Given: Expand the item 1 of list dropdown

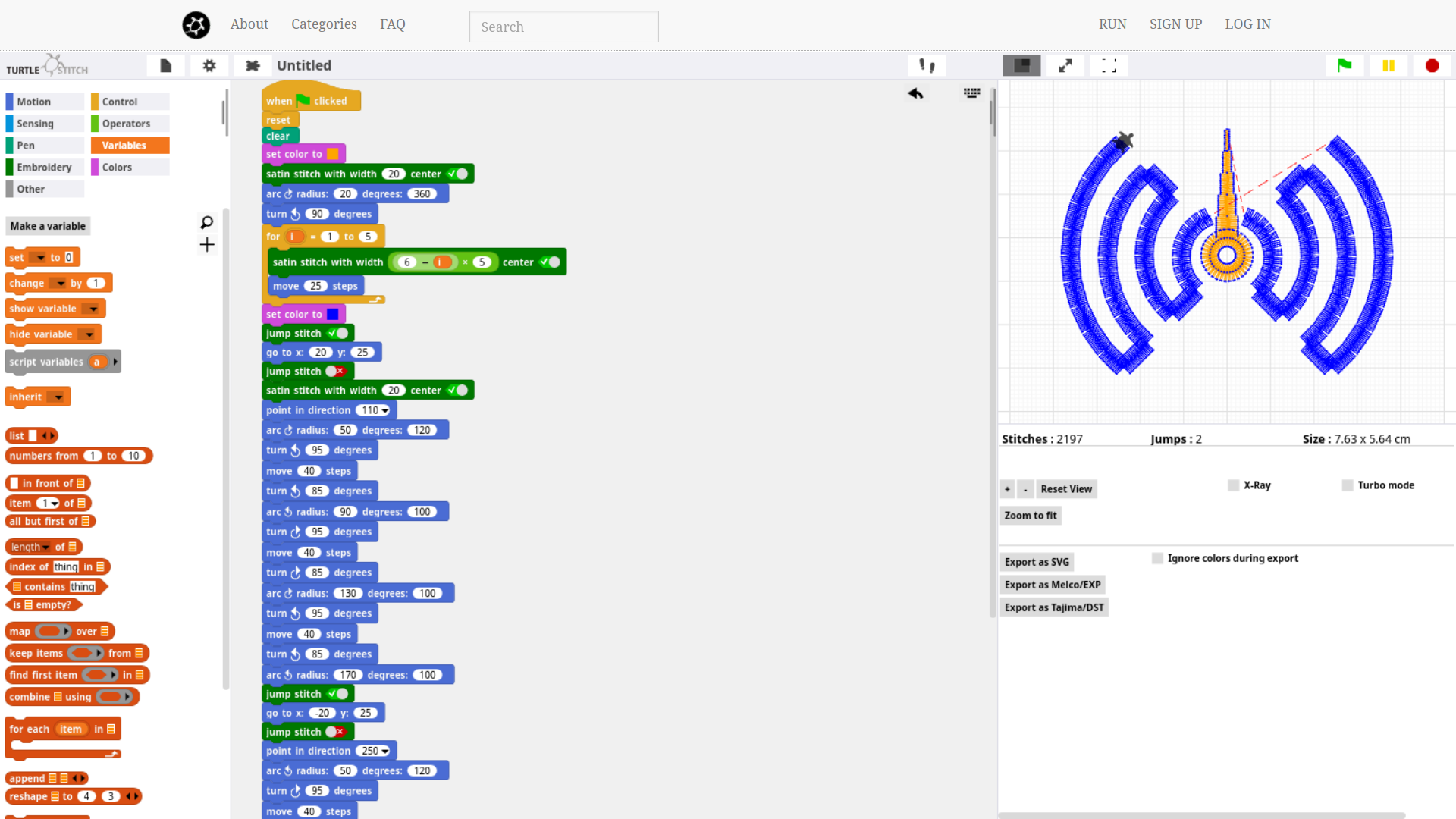Looking at the screenshot, I should [55, 504].
